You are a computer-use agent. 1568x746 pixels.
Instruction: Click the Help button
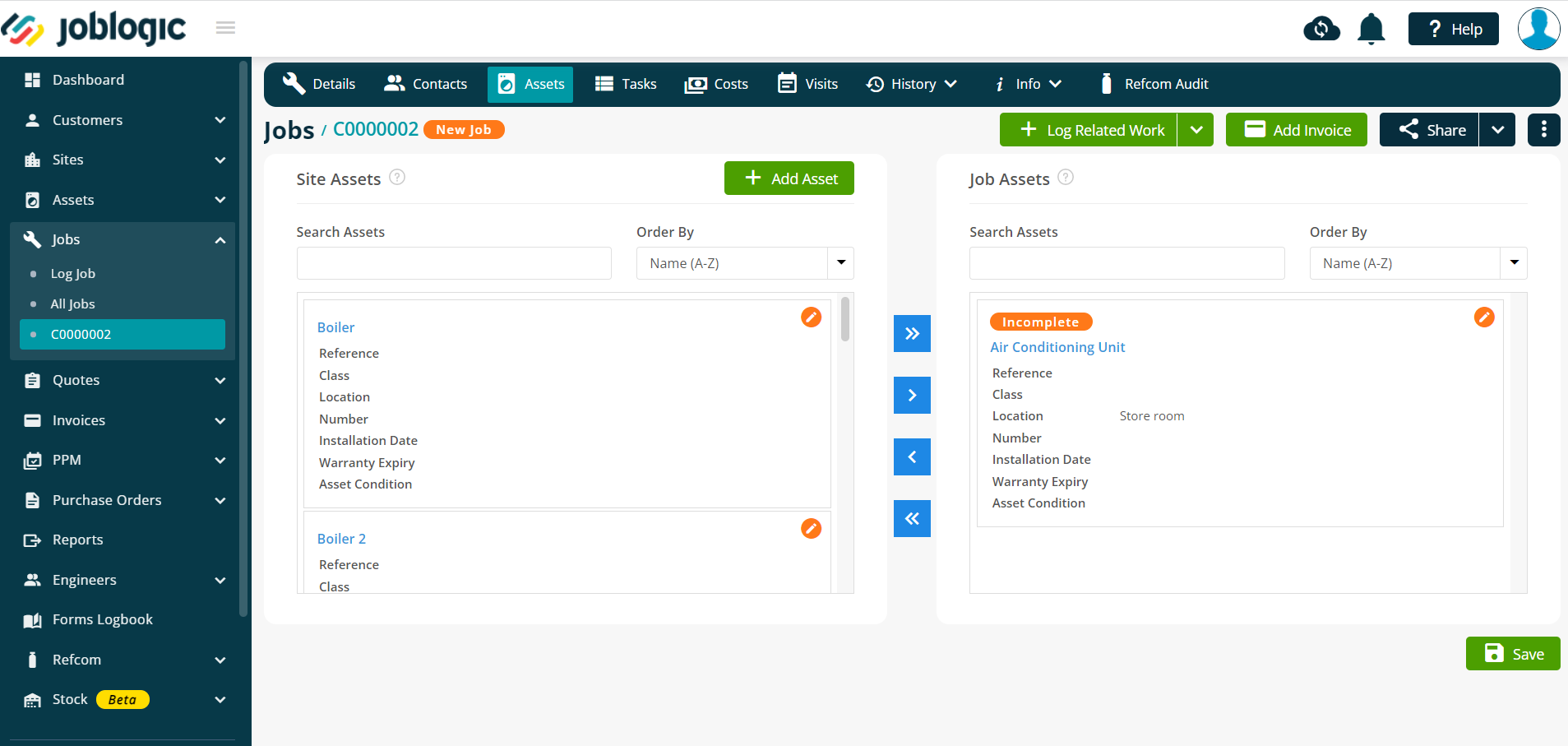click(x=1454, y=29)
